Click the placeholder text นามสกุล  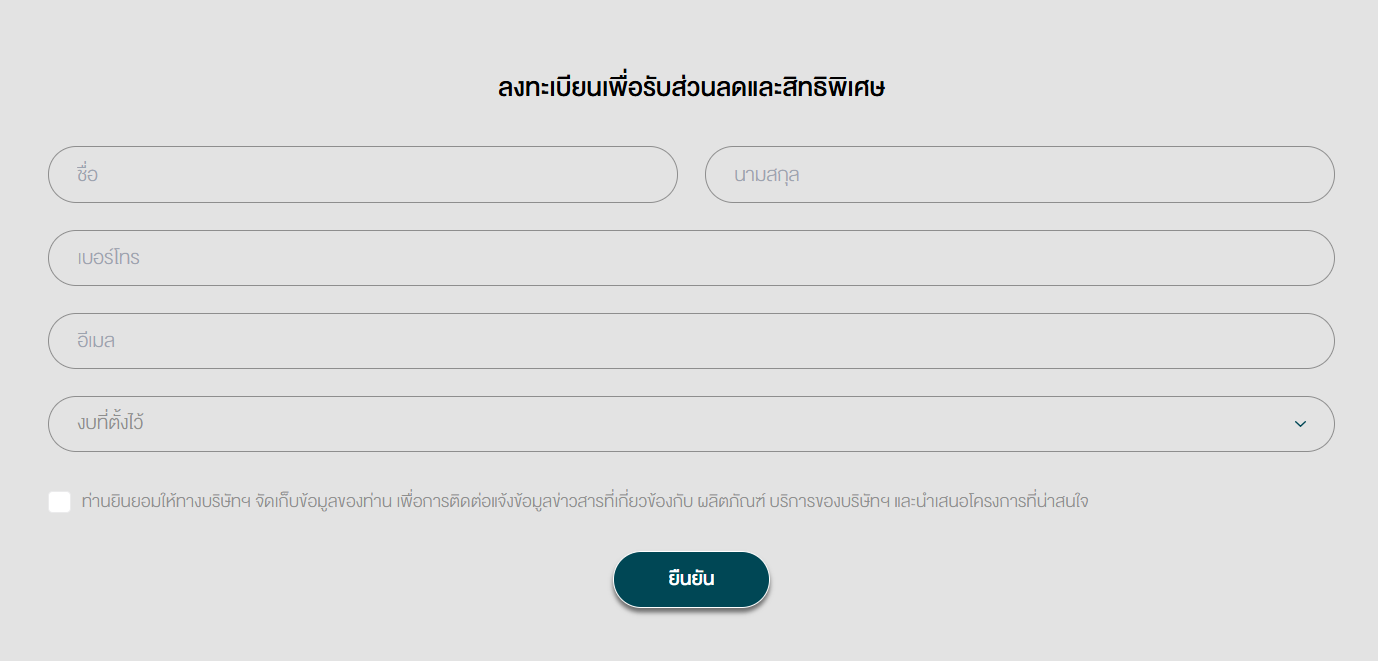766,175
